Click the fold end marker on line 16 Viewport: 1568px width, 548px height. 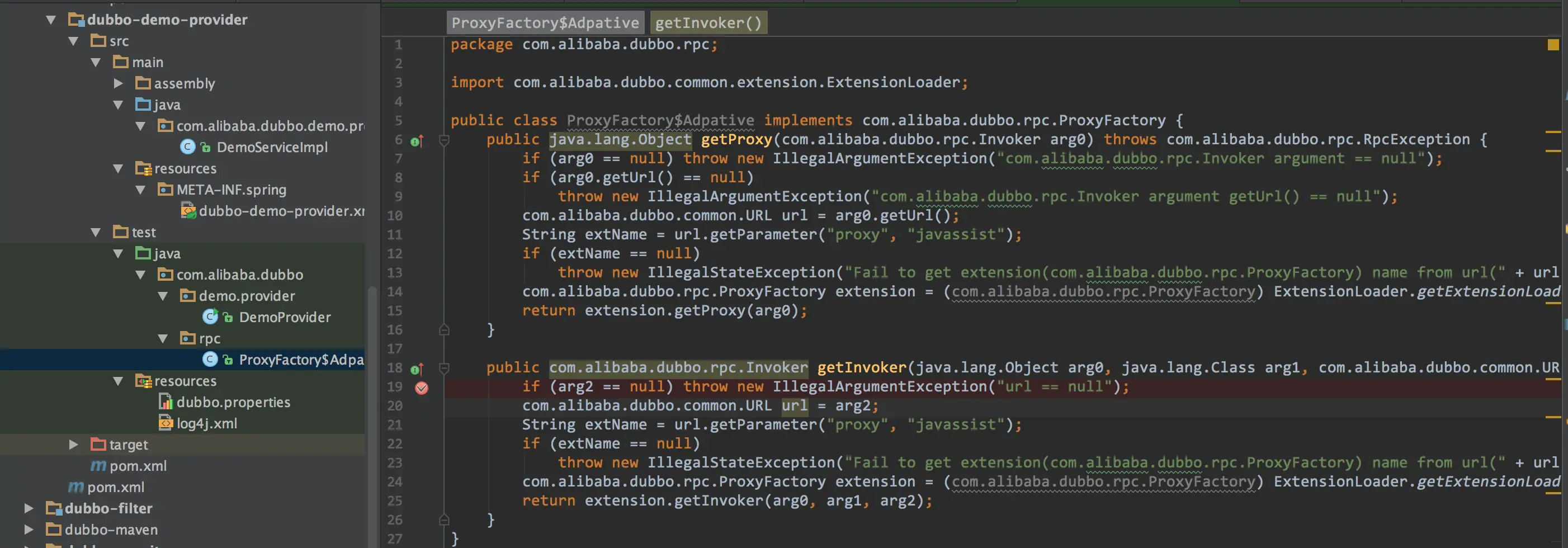(x=445, y=330)
